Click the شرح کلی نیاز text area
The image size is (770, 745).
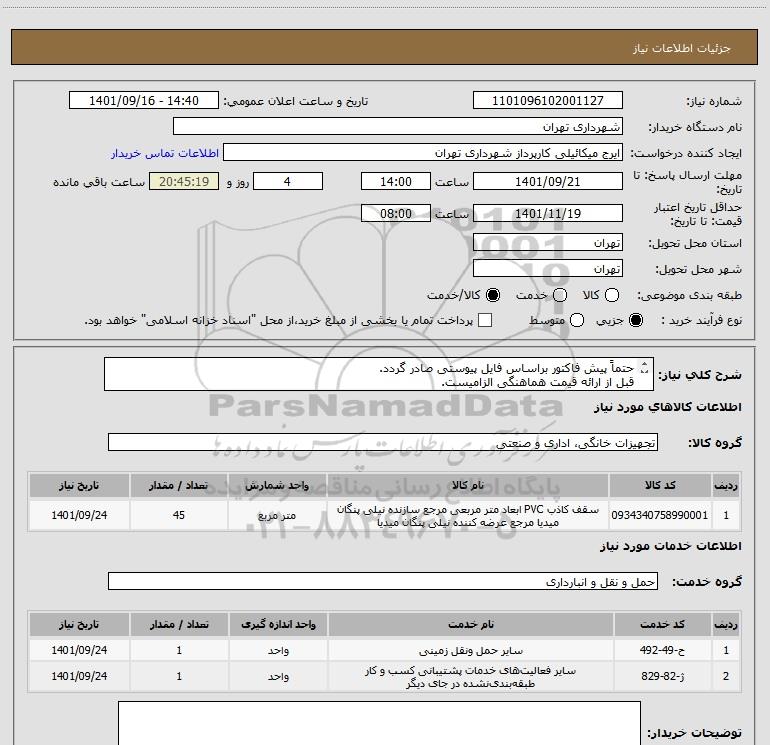379,374
